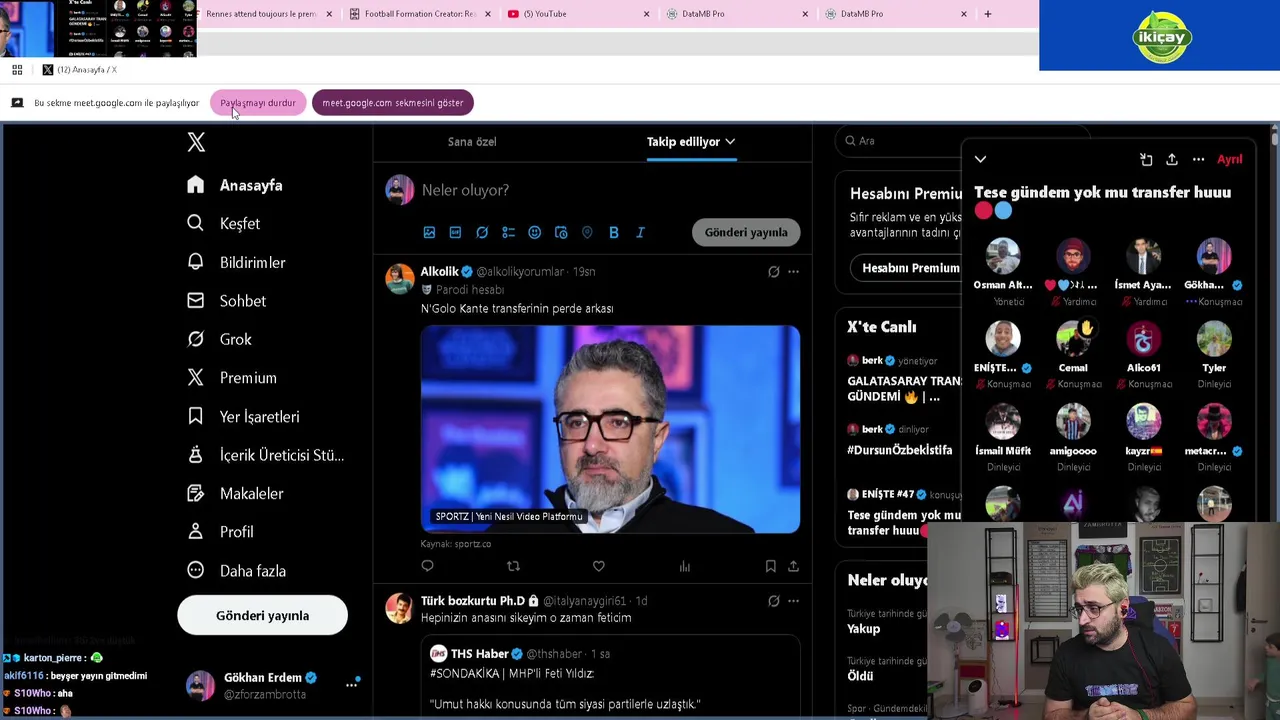This screenshot has width=1280, height=720.
Task: Click the large sidebar Gönderi yayınla button
Action: point(262,615)
